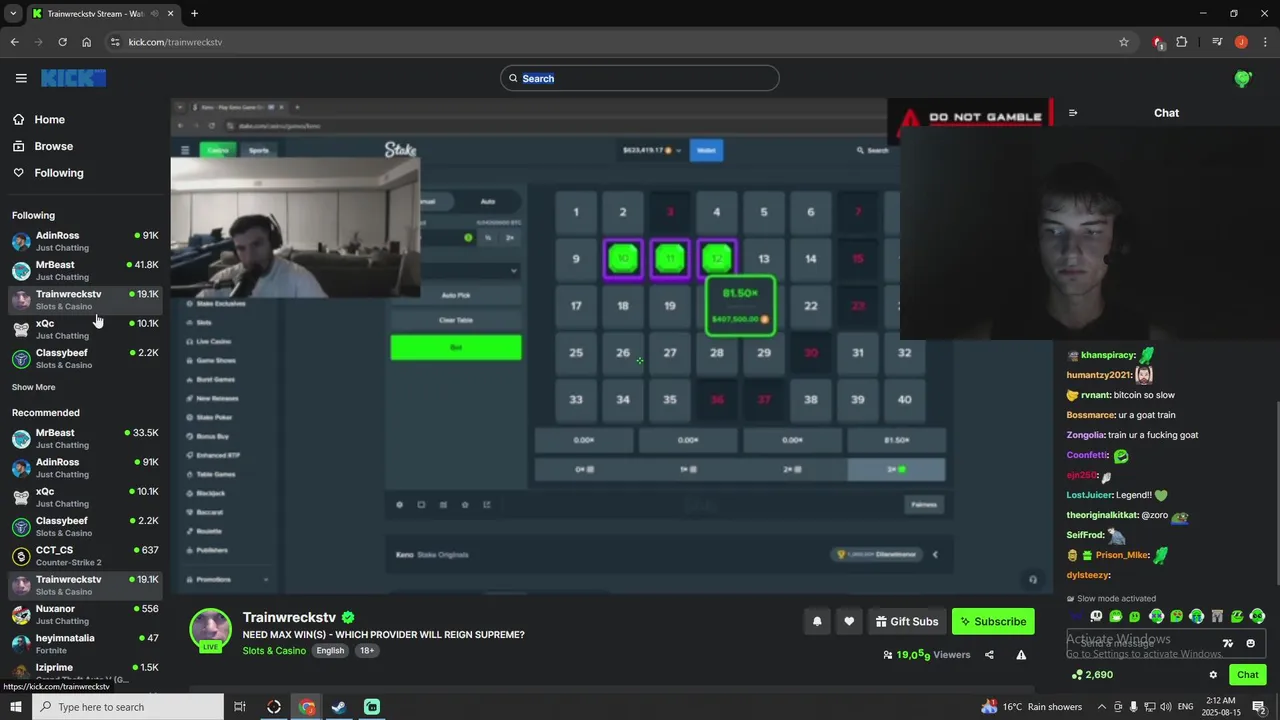Click the kick.com address bar
Viewport: 1280px width, 720px height.
pos(620,42)
